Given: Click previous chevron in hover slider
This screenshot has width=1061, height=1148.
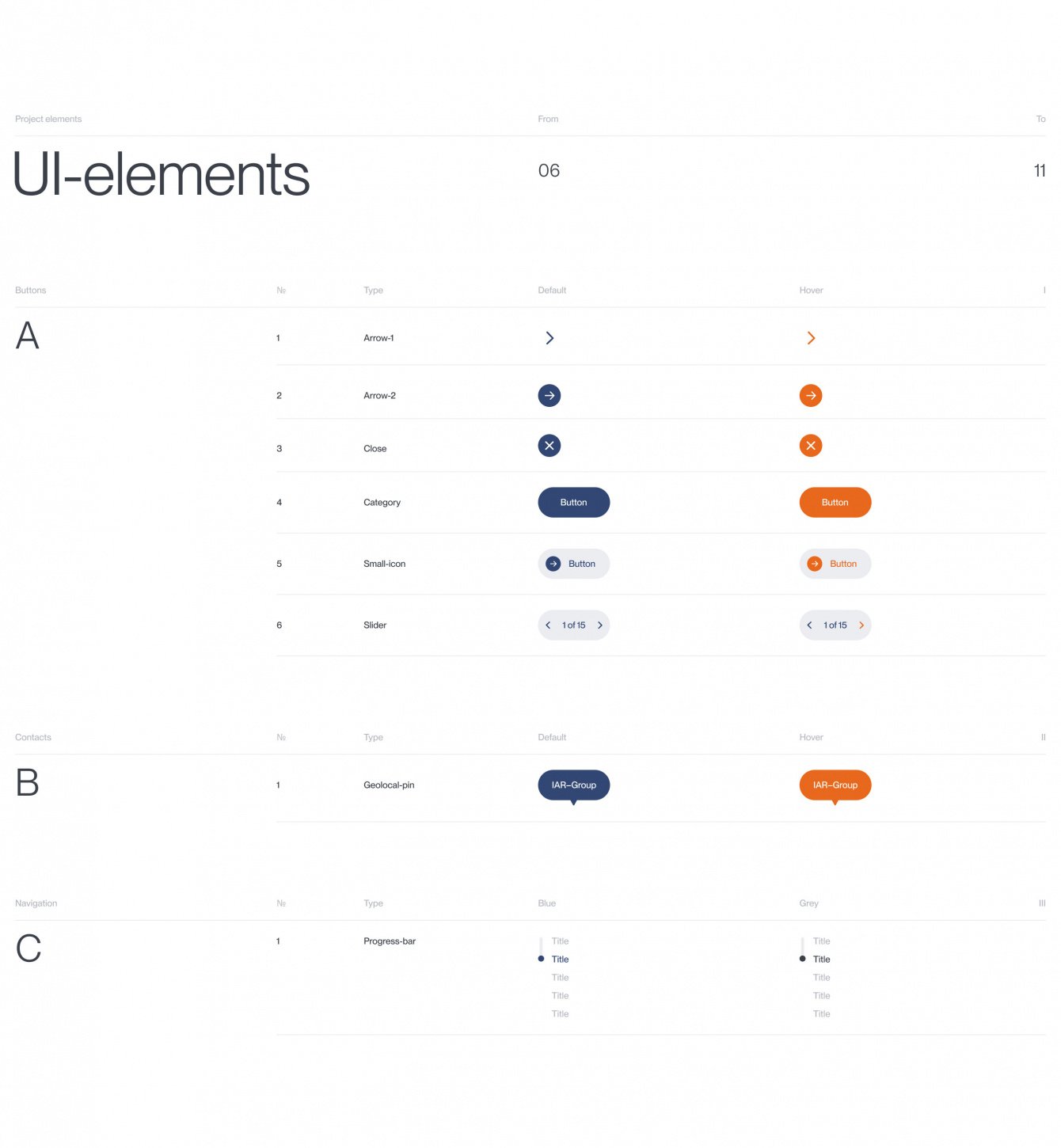Looking at the screenshot, I should tap(809, 625).
